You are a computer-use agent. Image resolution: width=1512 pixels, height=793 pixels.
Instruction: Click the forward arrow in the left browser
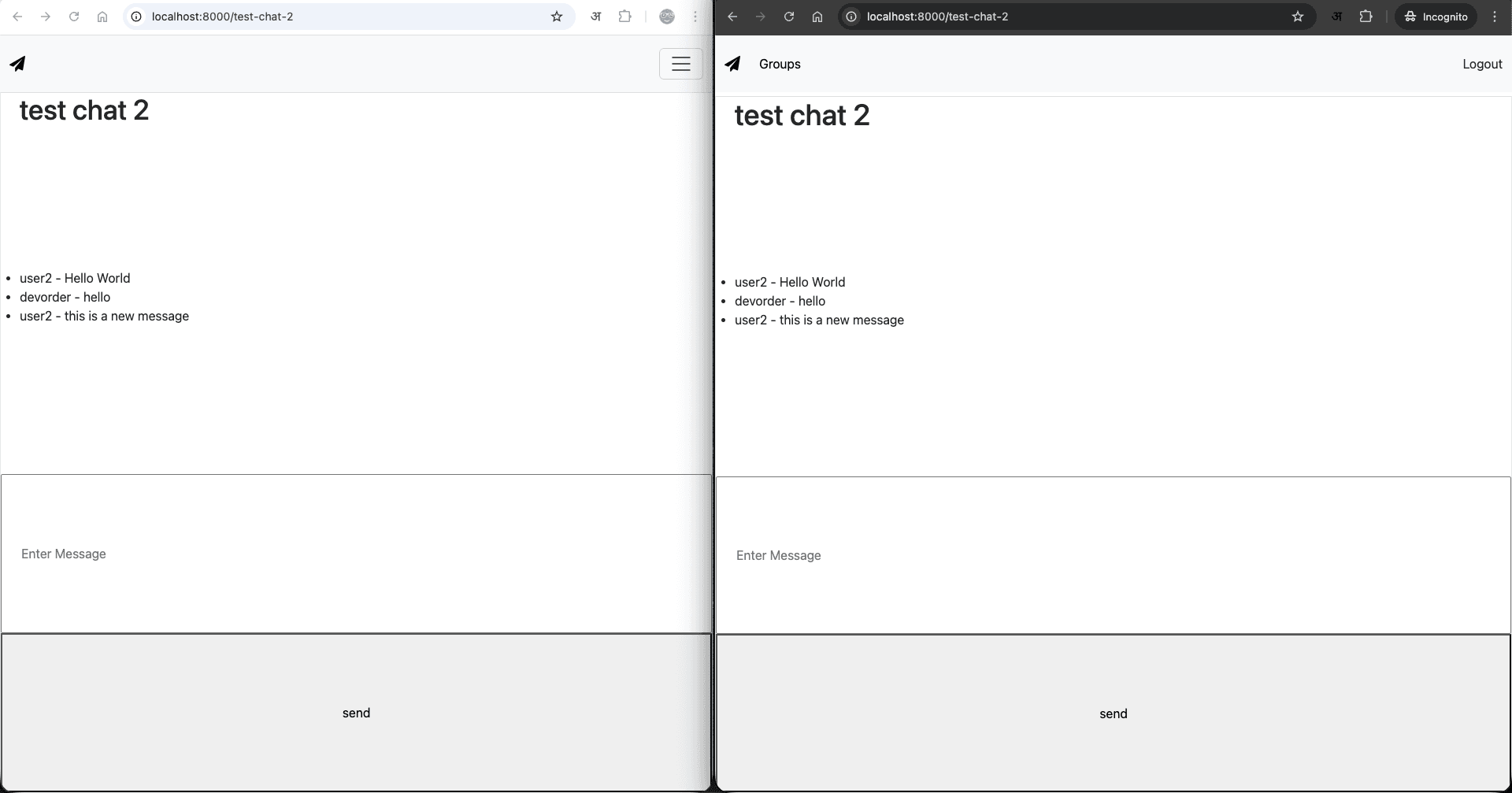click(x=46, y=16)
